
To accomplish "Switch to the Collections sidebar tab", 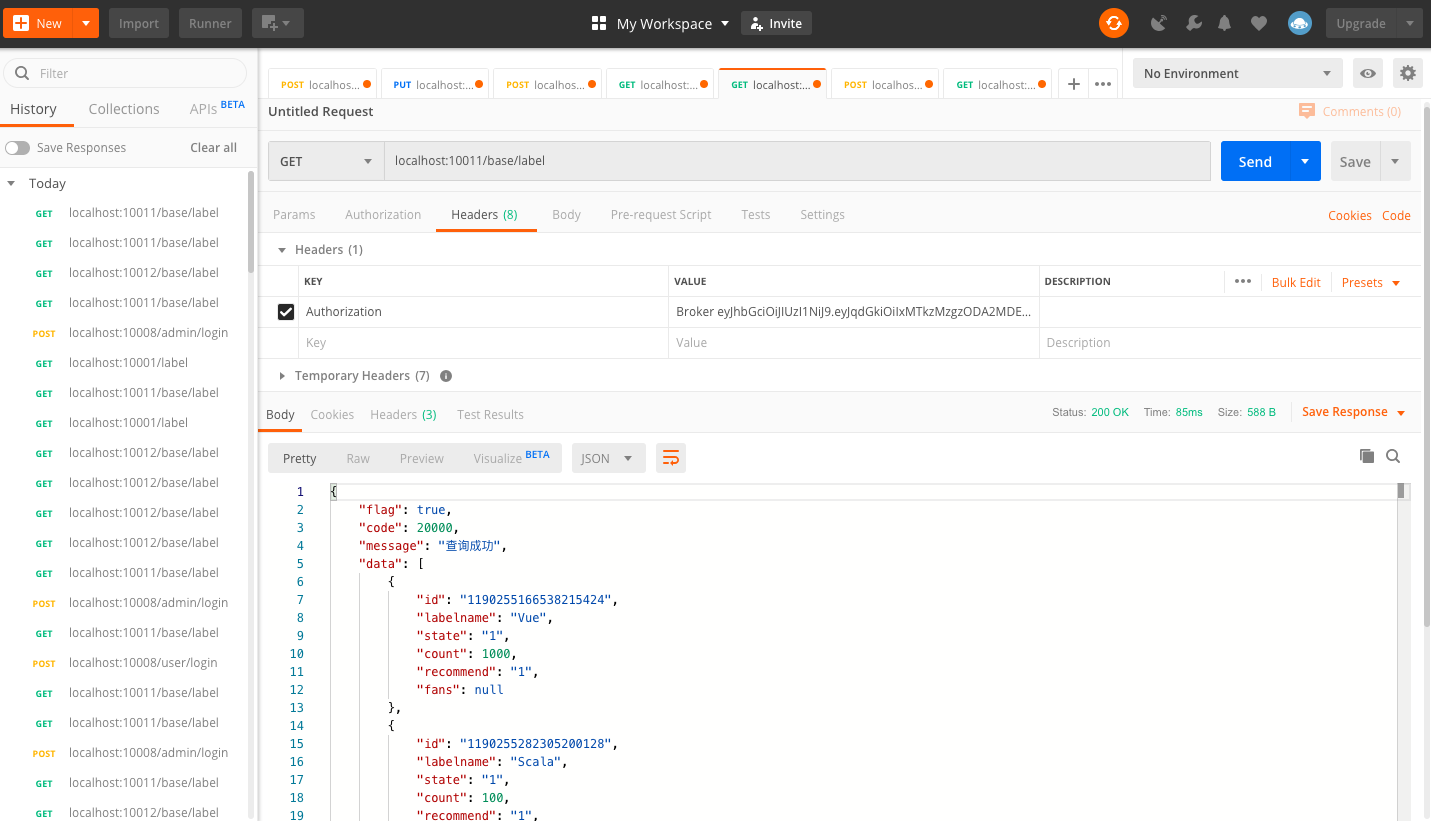I will coord(124,109).
